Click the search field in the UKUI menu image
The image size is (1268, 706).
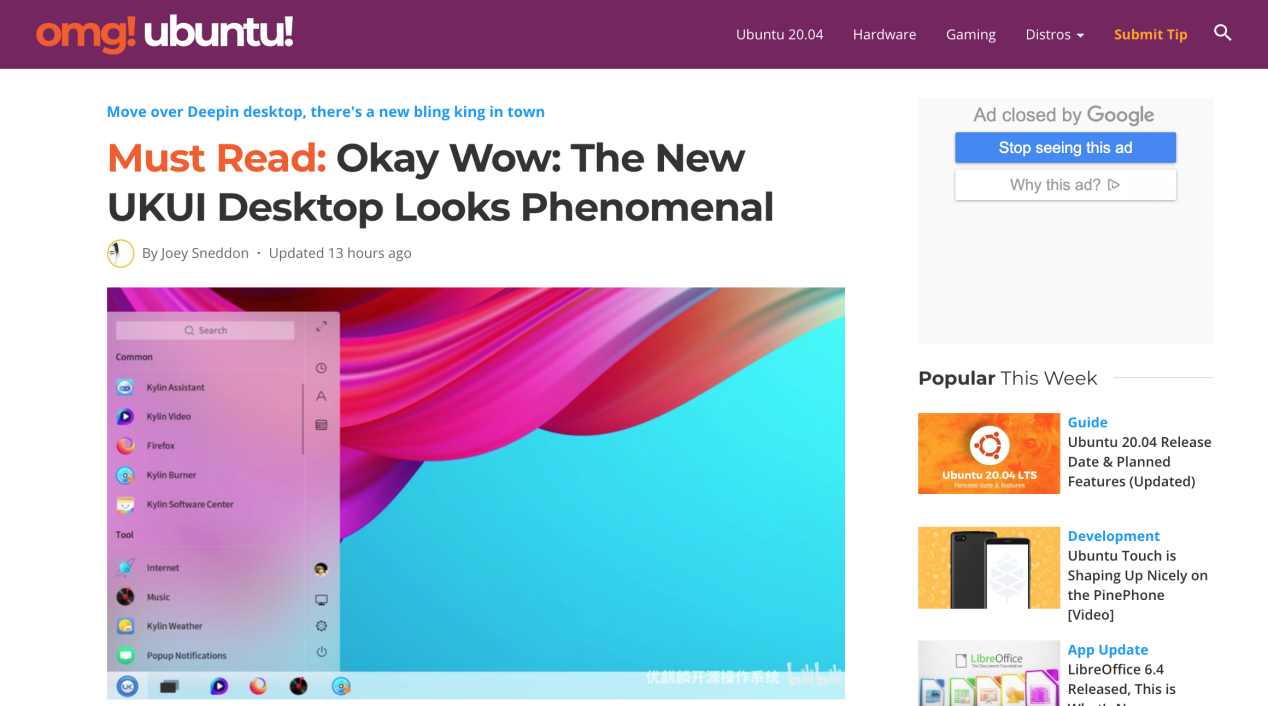pyautogui.click(x=205, y=330)
